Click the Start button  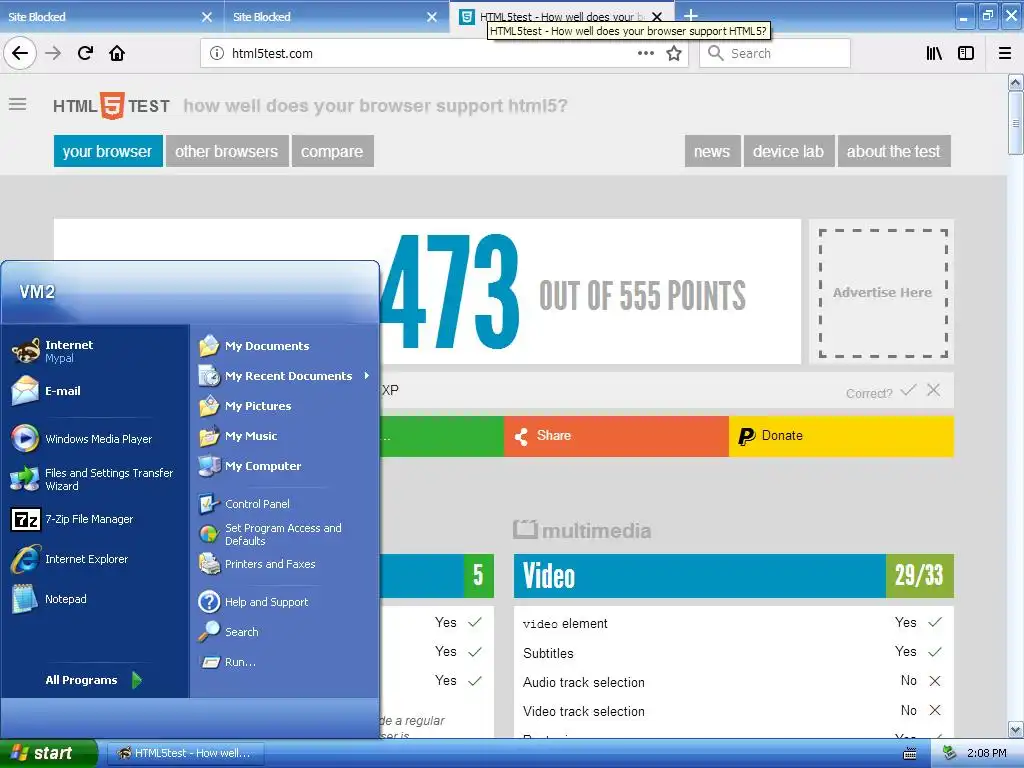pos(49,753)
